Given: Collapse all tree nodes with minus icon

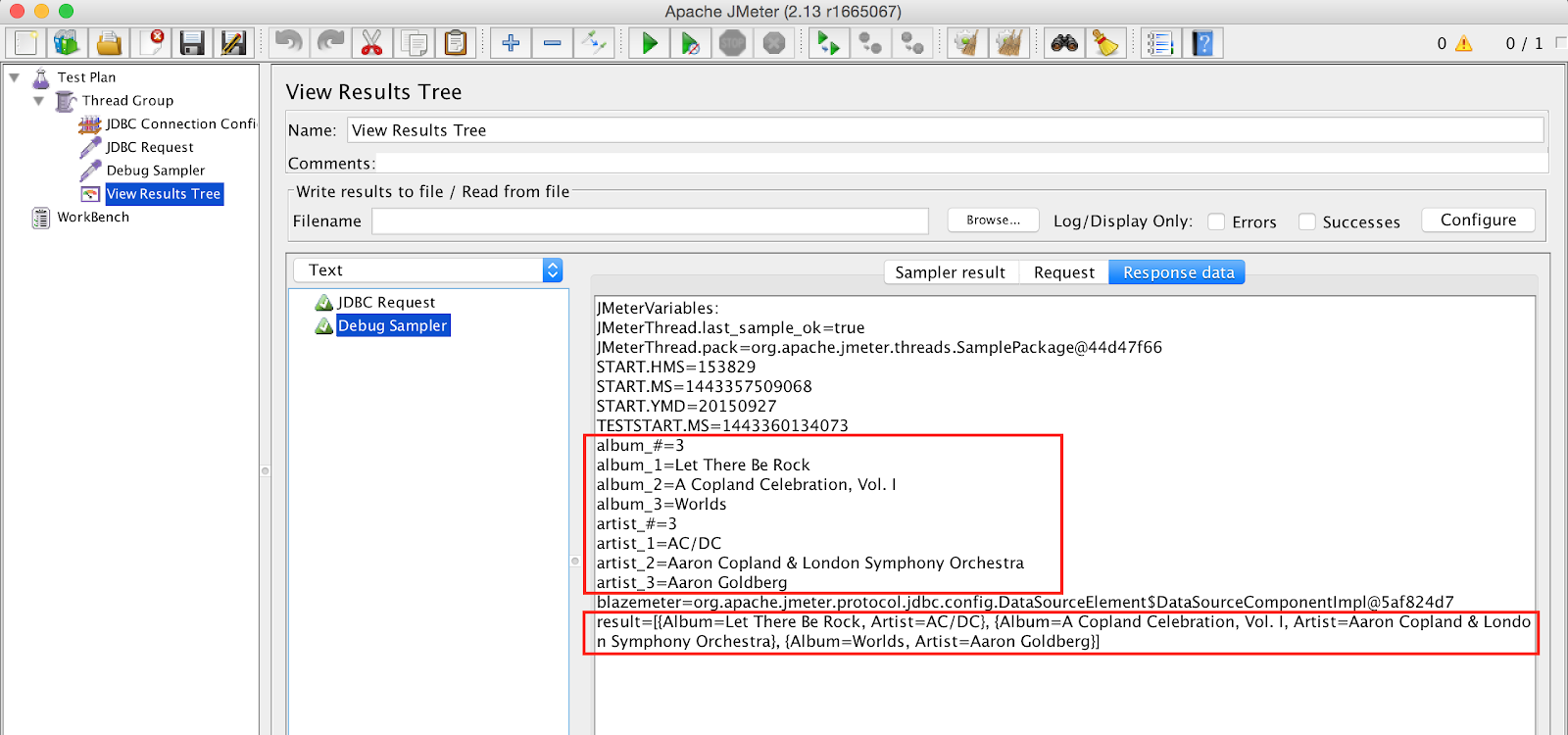Looking at the screenshot, I should click(553, 43).
